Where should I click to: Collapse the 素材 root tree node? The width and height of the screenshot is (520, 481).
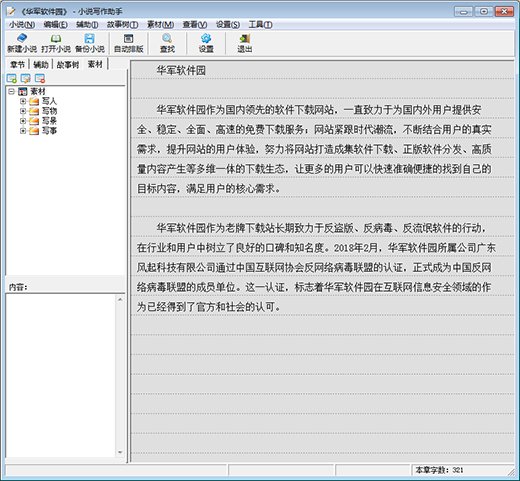click(x=11, y=91)
